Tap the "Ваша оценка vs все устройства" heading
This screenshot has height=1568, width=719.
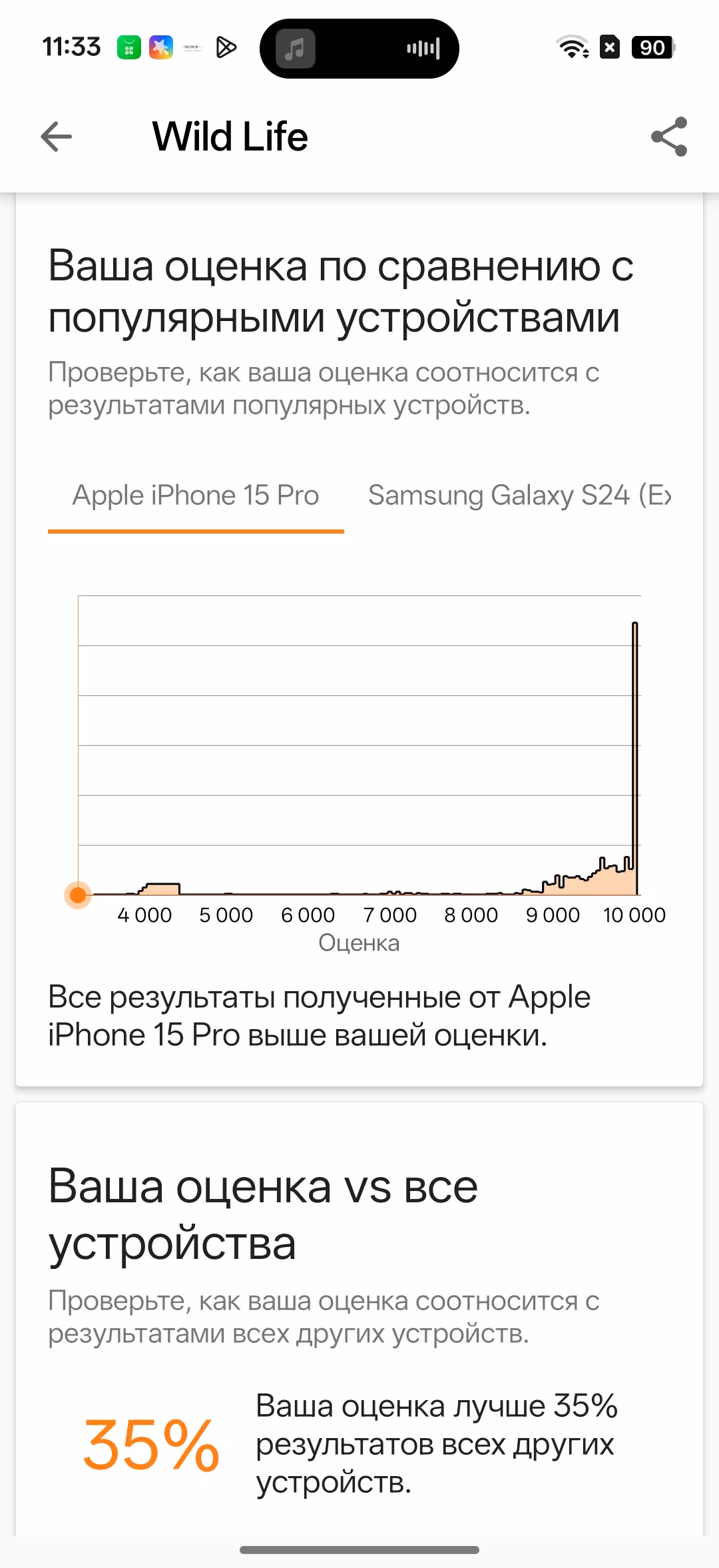coord(263,1215)
